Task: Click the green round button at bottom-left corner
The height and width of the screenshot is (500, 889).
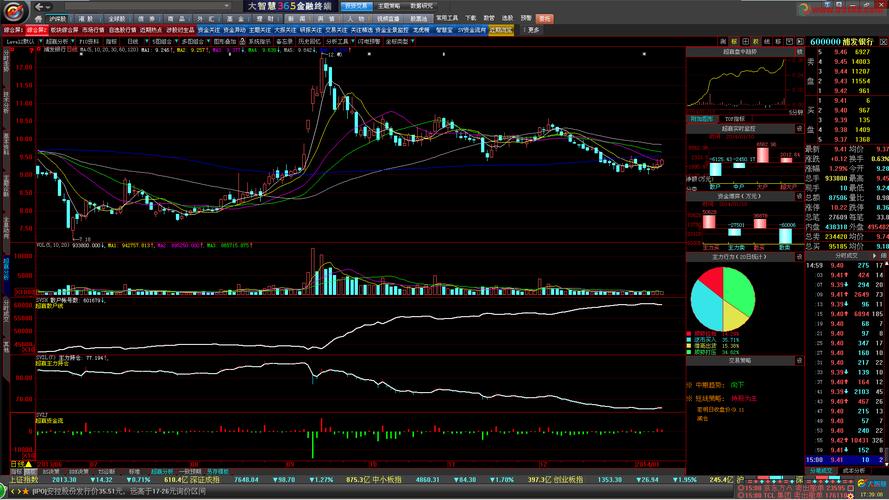Action: pos(3,491)
